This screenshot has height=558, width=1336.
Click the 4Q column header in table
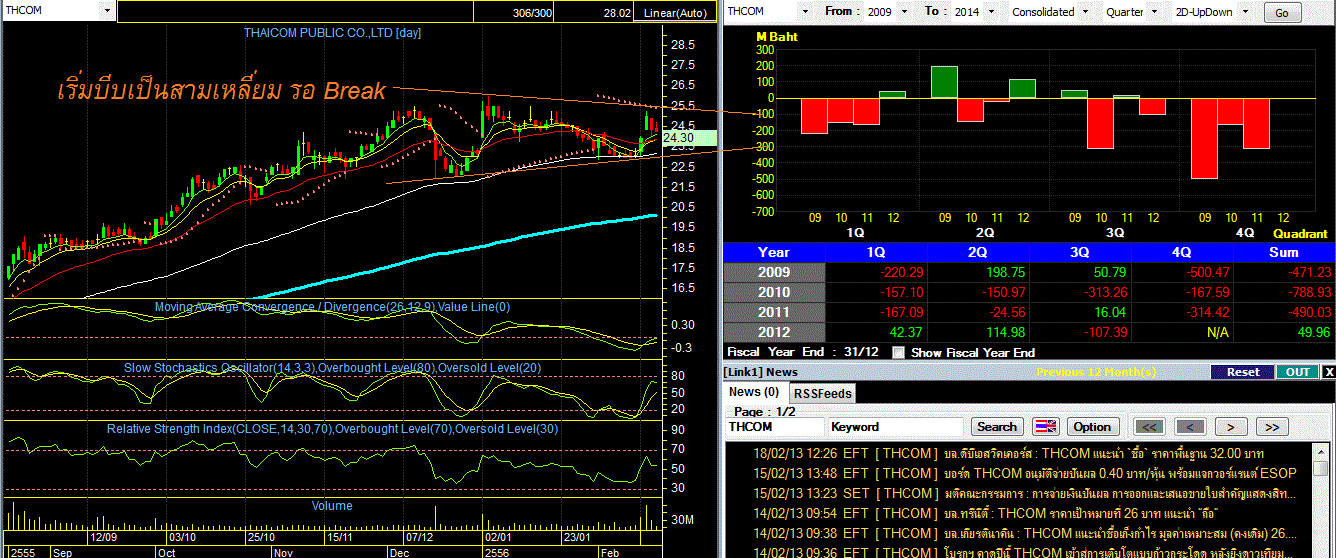[x=1182, y=252]
